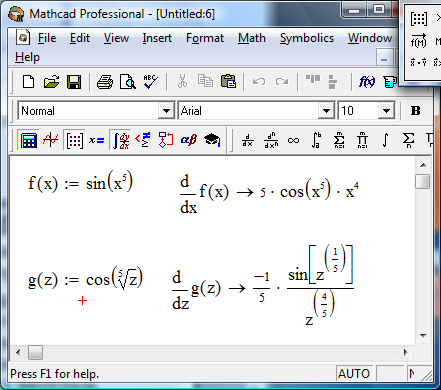Expand the Arial font dropdown
441x390 pixels.
[326, 111]
